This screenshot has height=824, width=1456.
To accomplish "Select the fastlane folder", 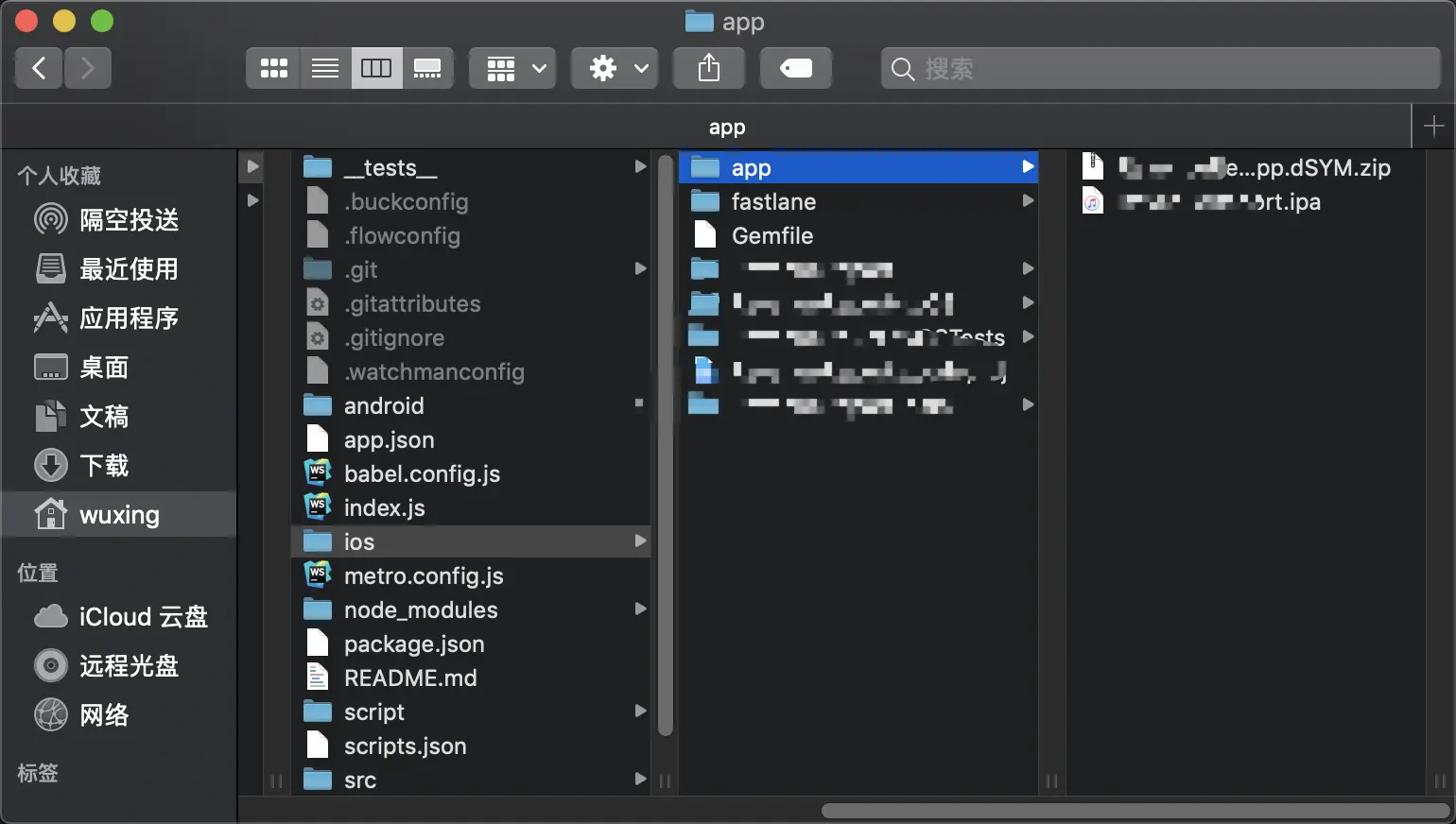I will (x=858, y=201).
